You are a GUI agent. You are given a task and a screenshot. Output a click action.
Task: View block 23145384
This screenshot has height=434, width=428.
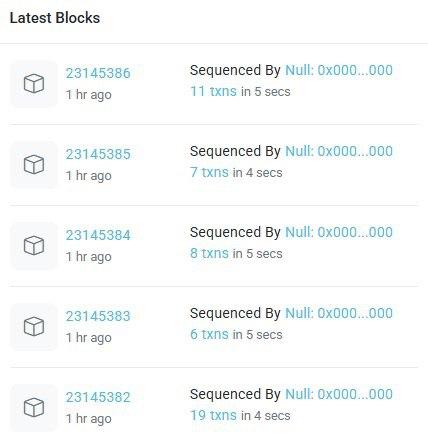pyautogui.click(x=98, y=235)
